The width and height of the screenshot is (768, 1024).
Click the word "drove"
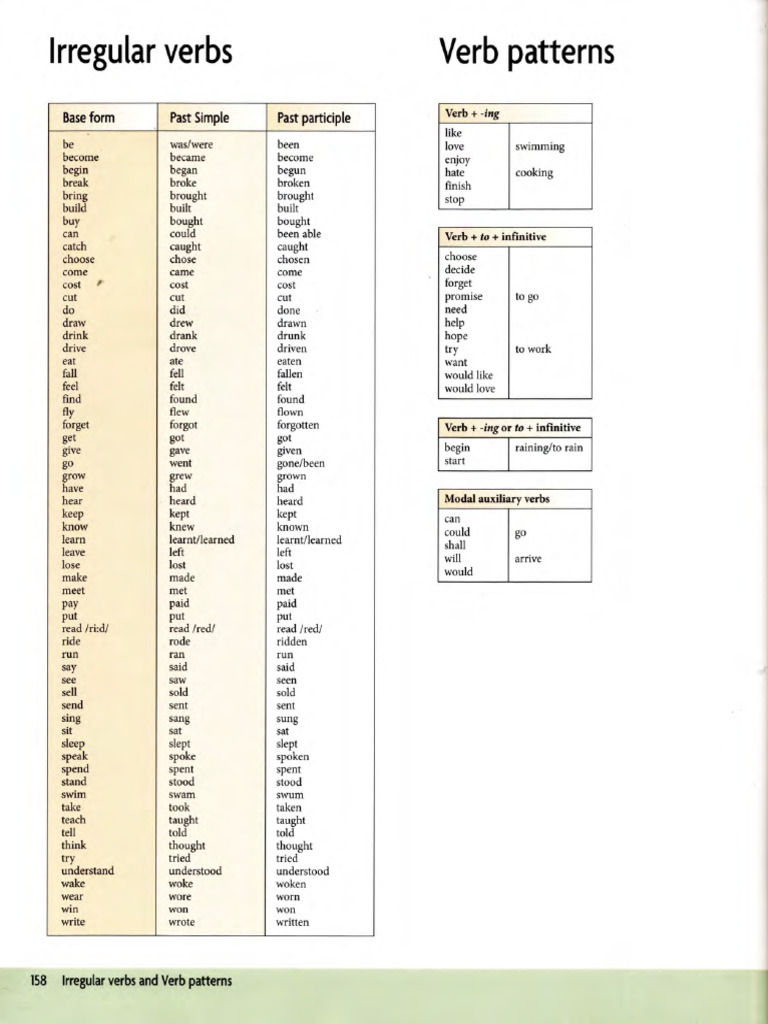coord(183,348)
